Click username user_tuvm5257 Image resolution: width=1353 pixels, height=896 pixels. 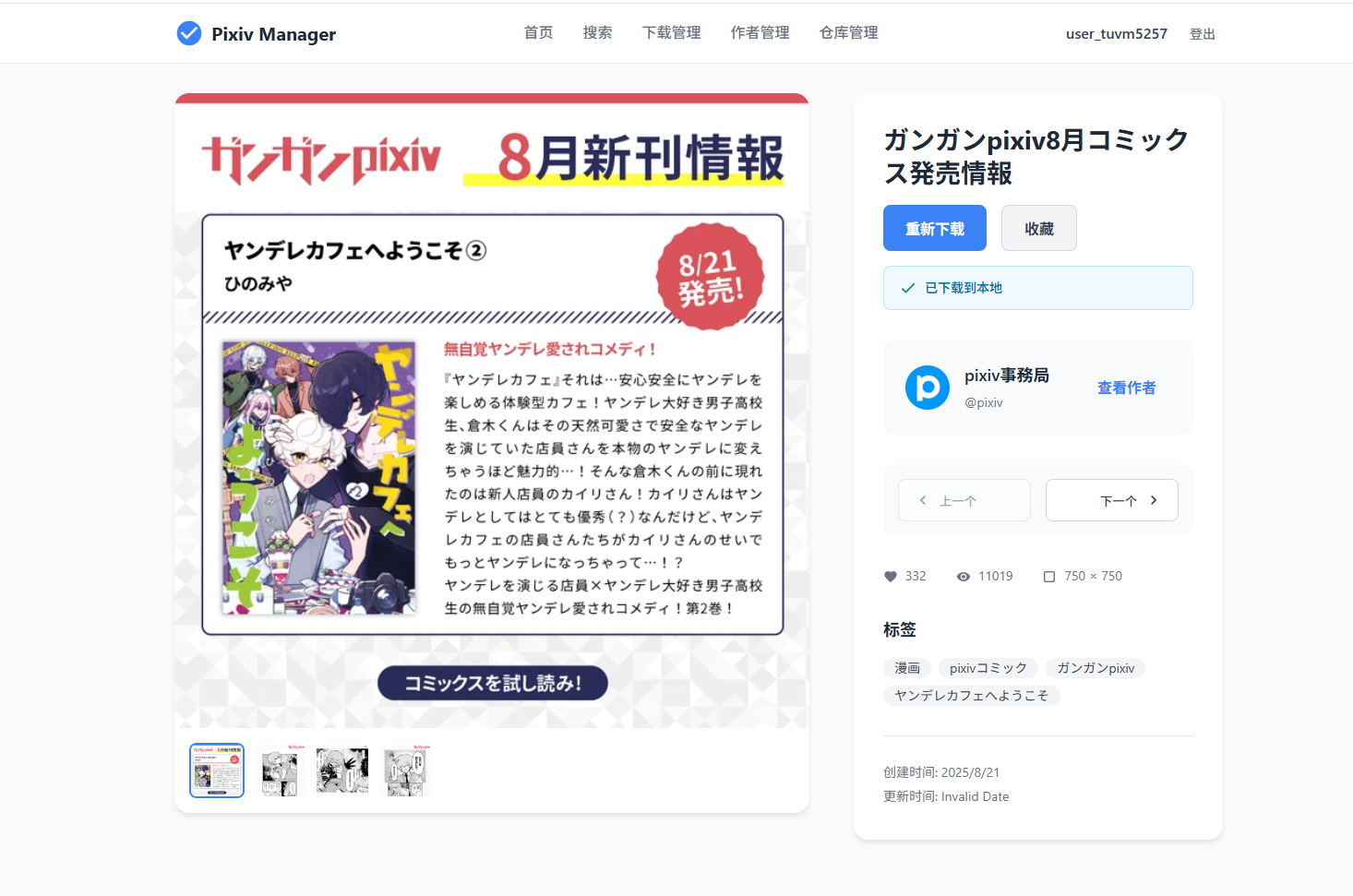point(1117,34)
